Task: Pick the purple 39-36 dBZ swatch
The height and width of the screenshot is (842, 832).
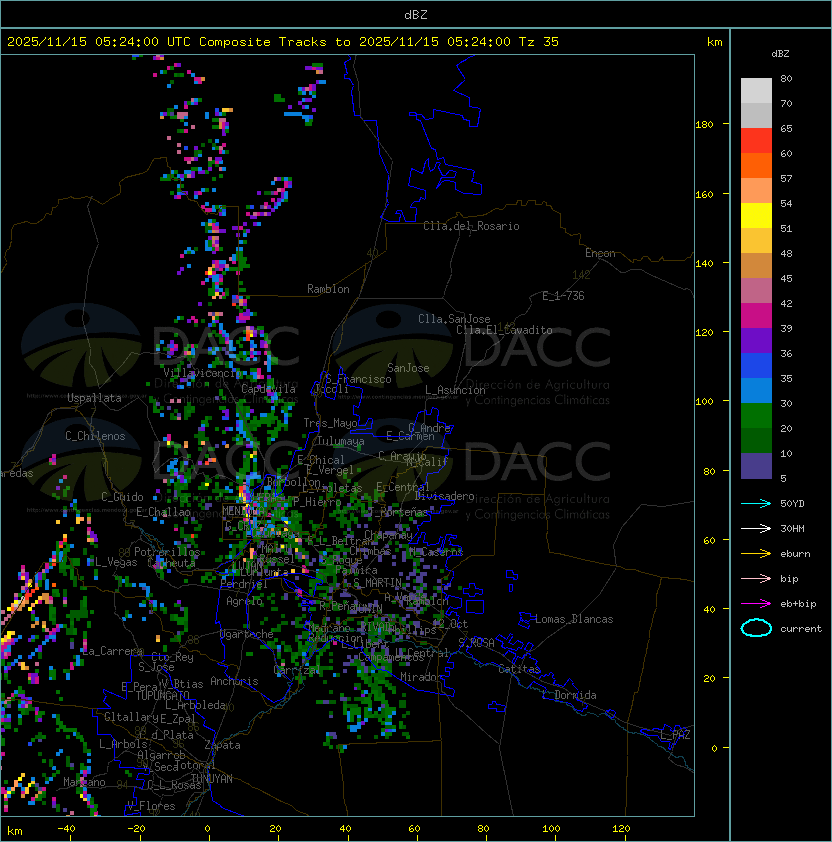Action: (756, 340)
